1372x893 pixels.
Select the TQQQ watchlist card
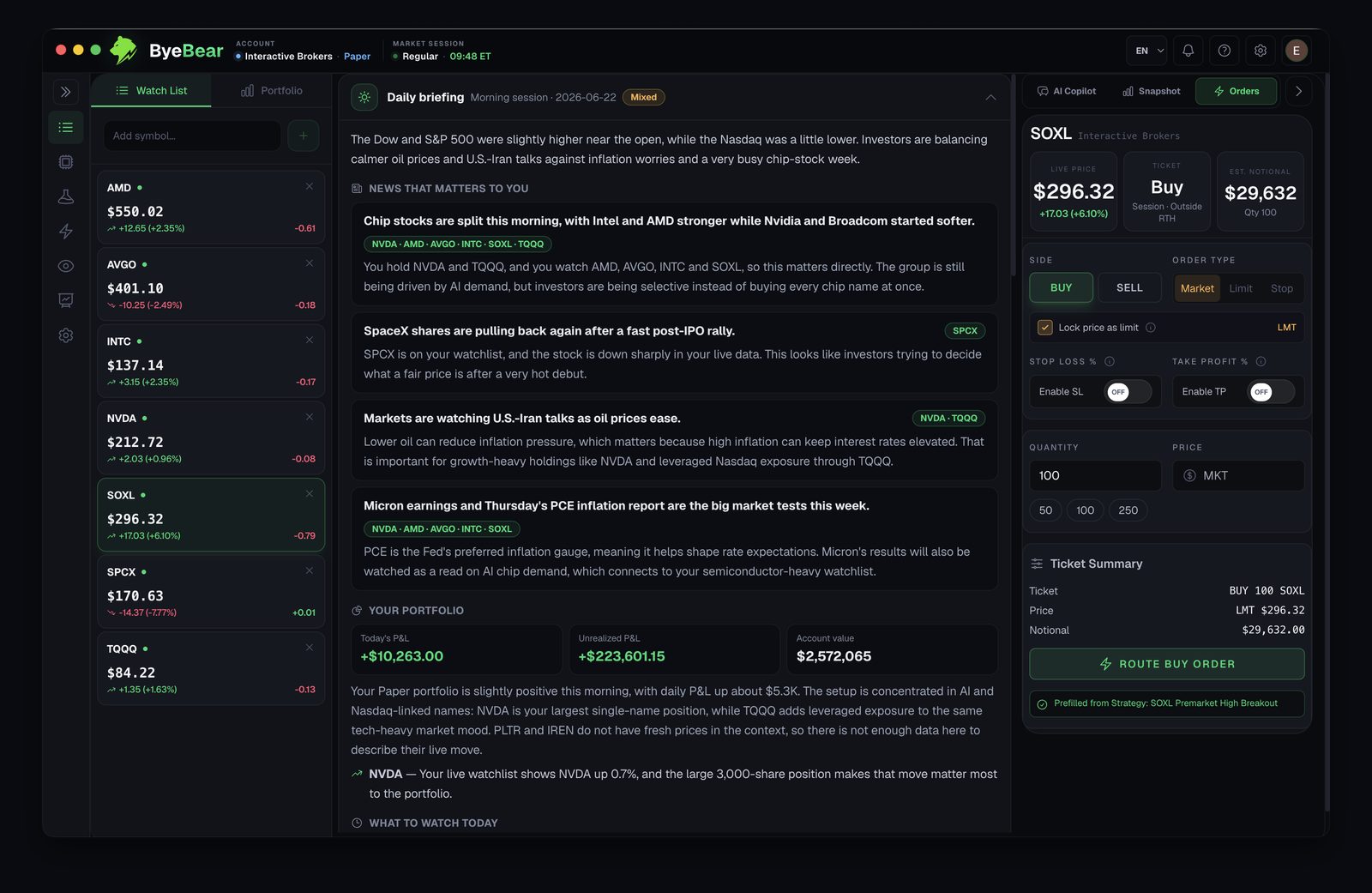[211, 668]
